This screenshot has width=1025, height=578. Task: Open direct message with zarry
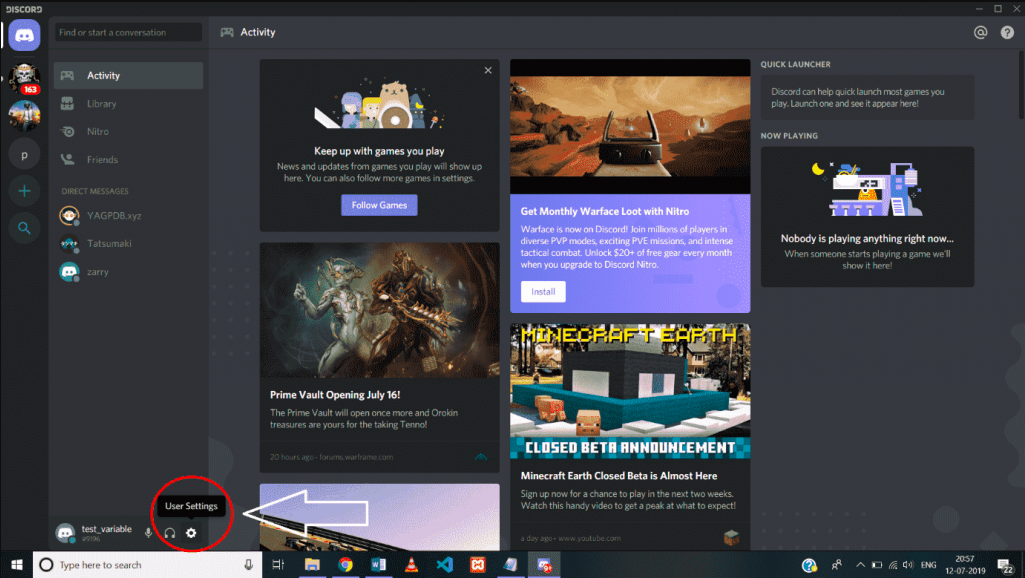click(128, 271)
